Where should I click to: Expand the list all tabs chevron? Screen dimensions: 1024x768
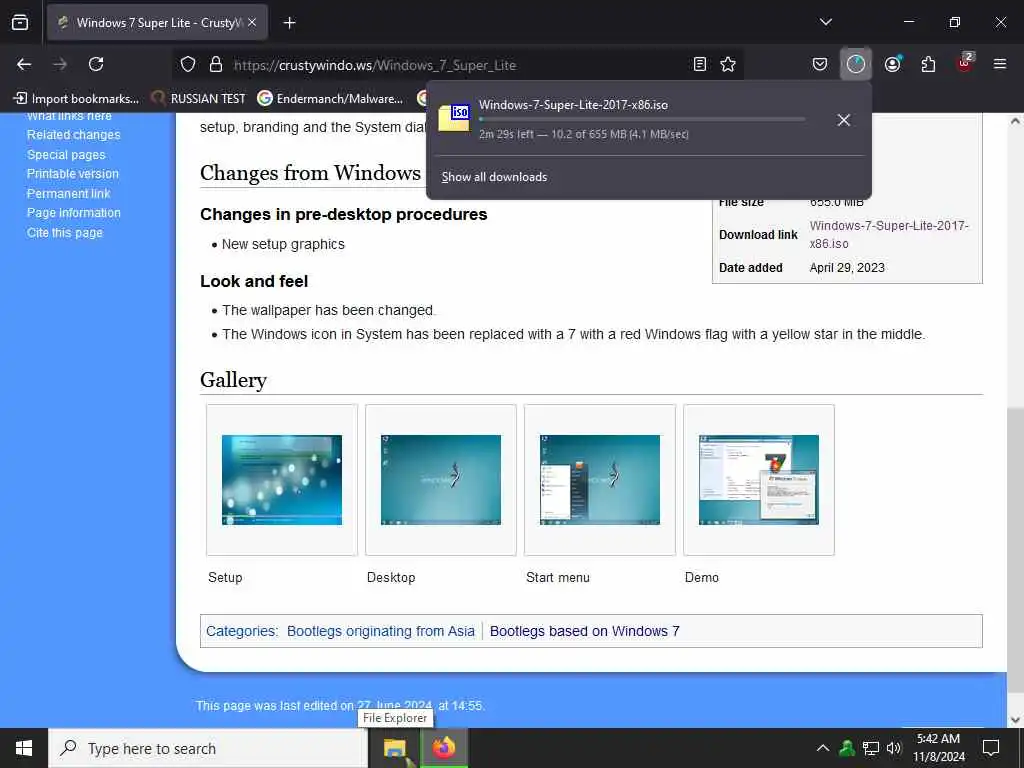pos(825,22)
